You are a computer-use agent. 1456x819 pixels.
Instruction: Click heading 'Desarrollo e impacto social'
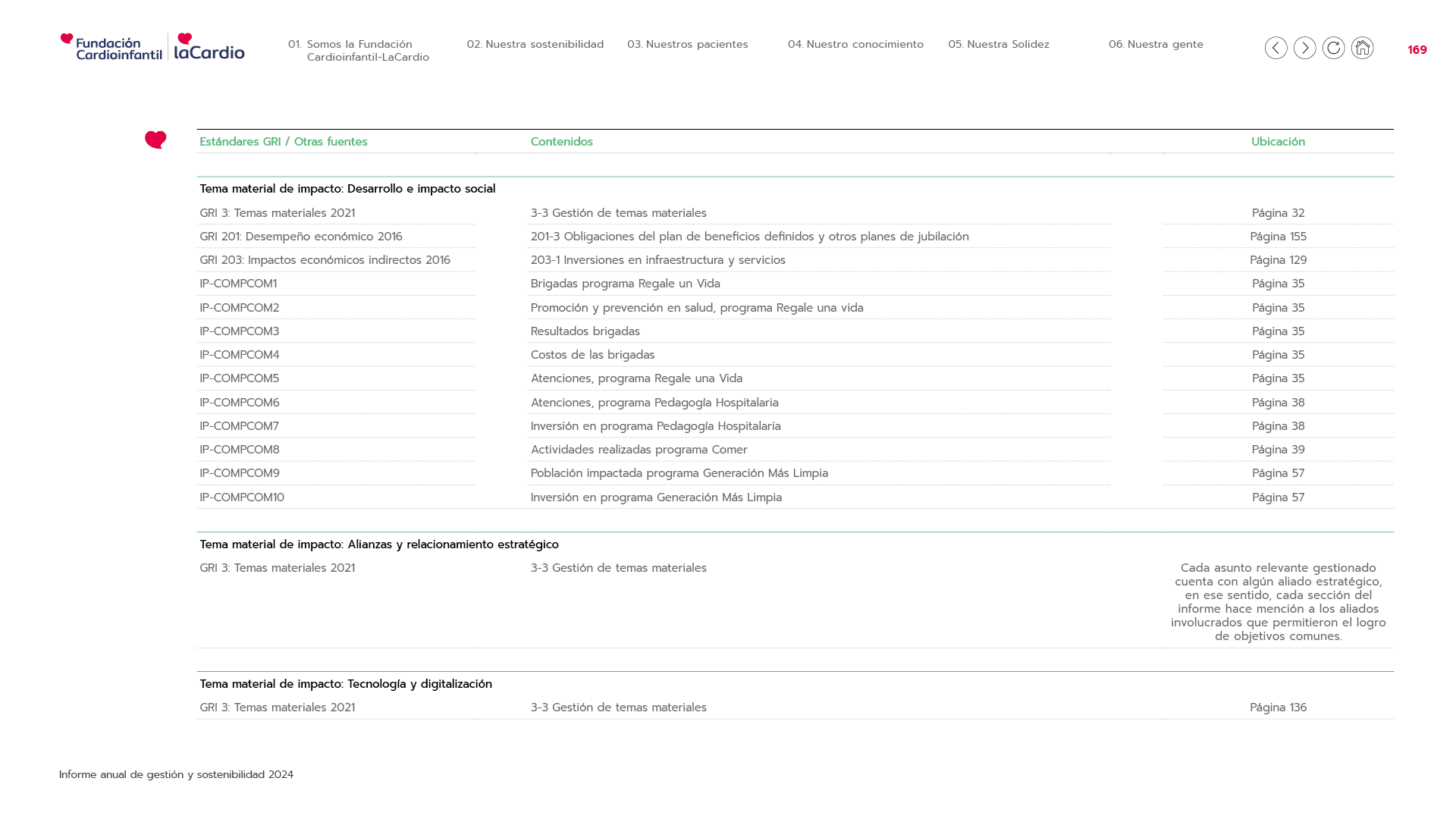click(421, 189)
